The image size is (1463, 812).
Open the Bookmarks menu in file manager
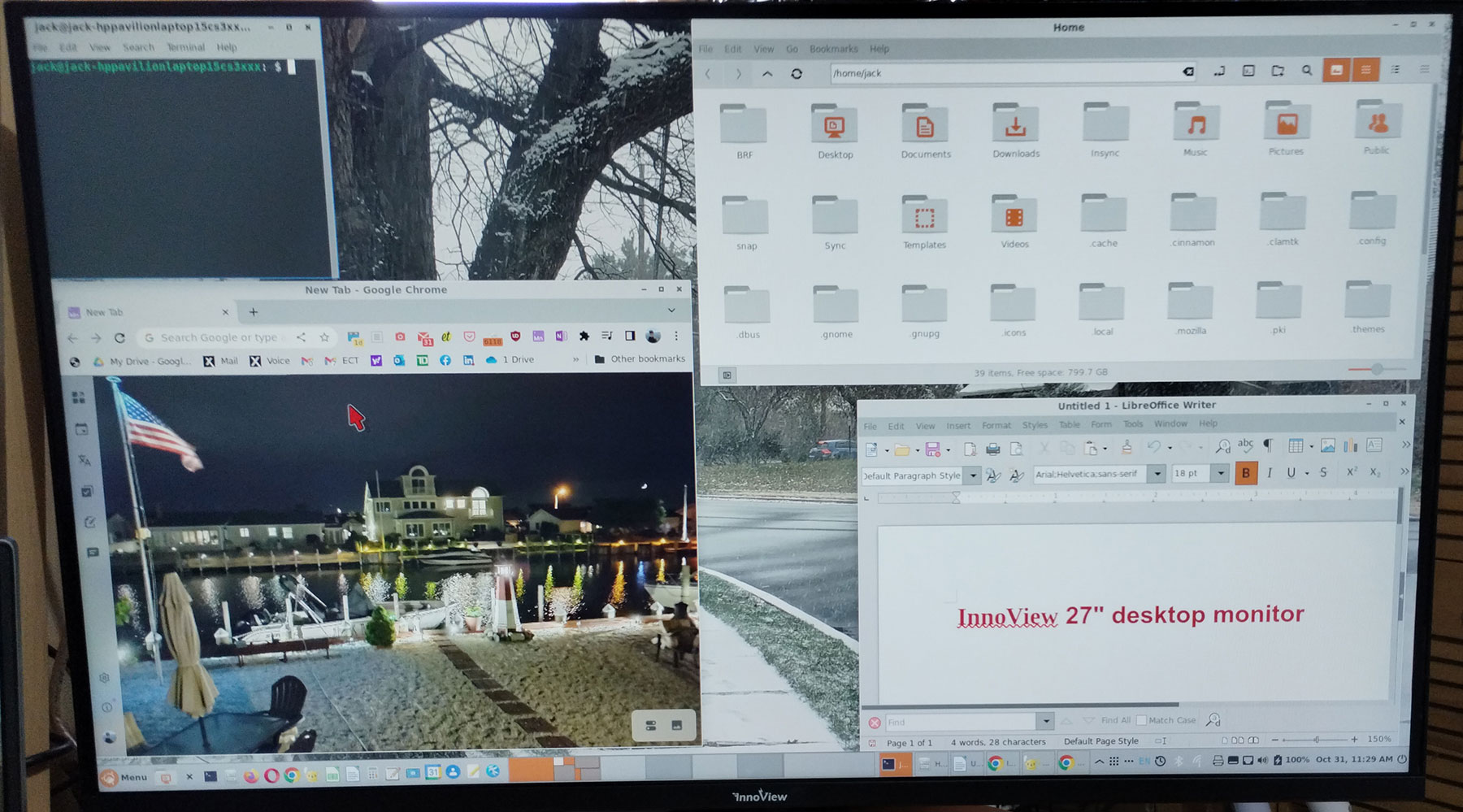tap(833, 49)
